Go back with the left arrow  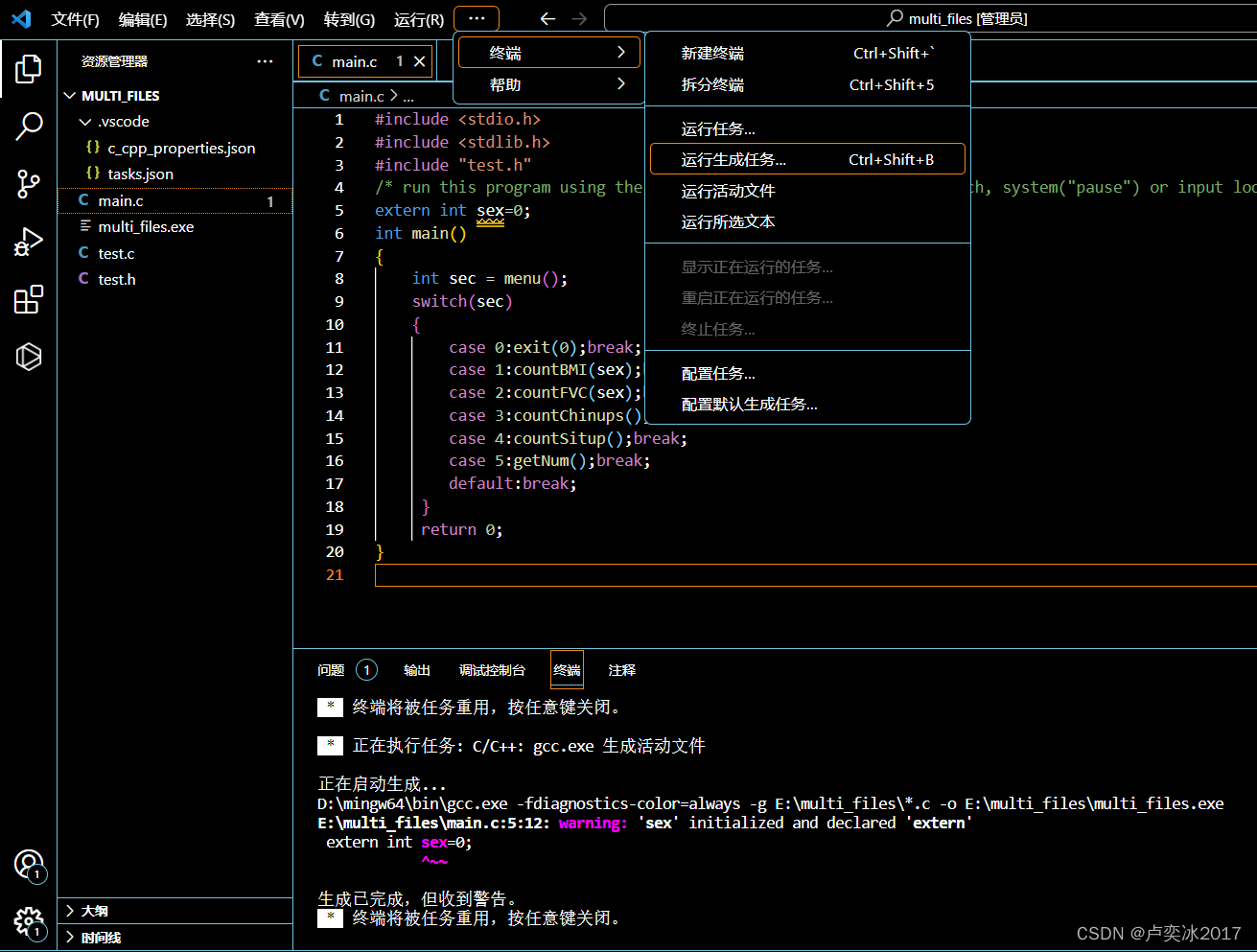pyautogui.click(x=547, y=18)
